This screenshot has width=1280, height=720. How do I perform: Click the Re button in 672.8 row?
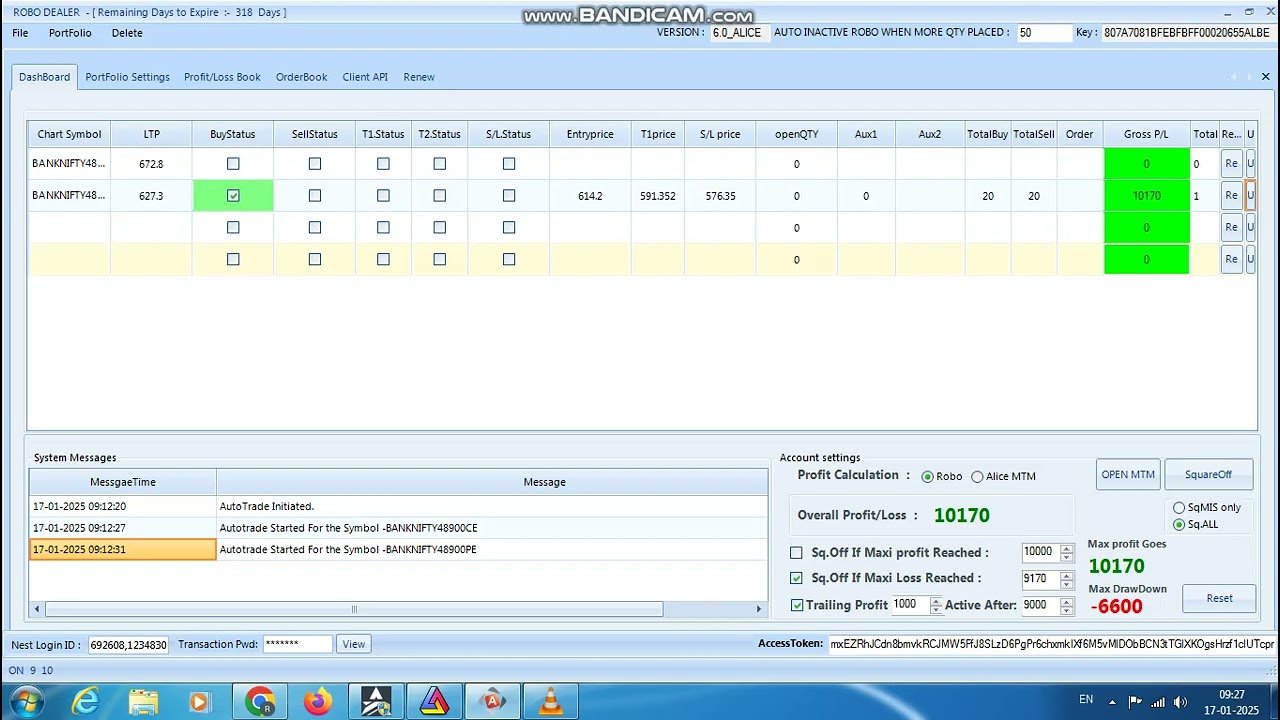pos(1231,164)
